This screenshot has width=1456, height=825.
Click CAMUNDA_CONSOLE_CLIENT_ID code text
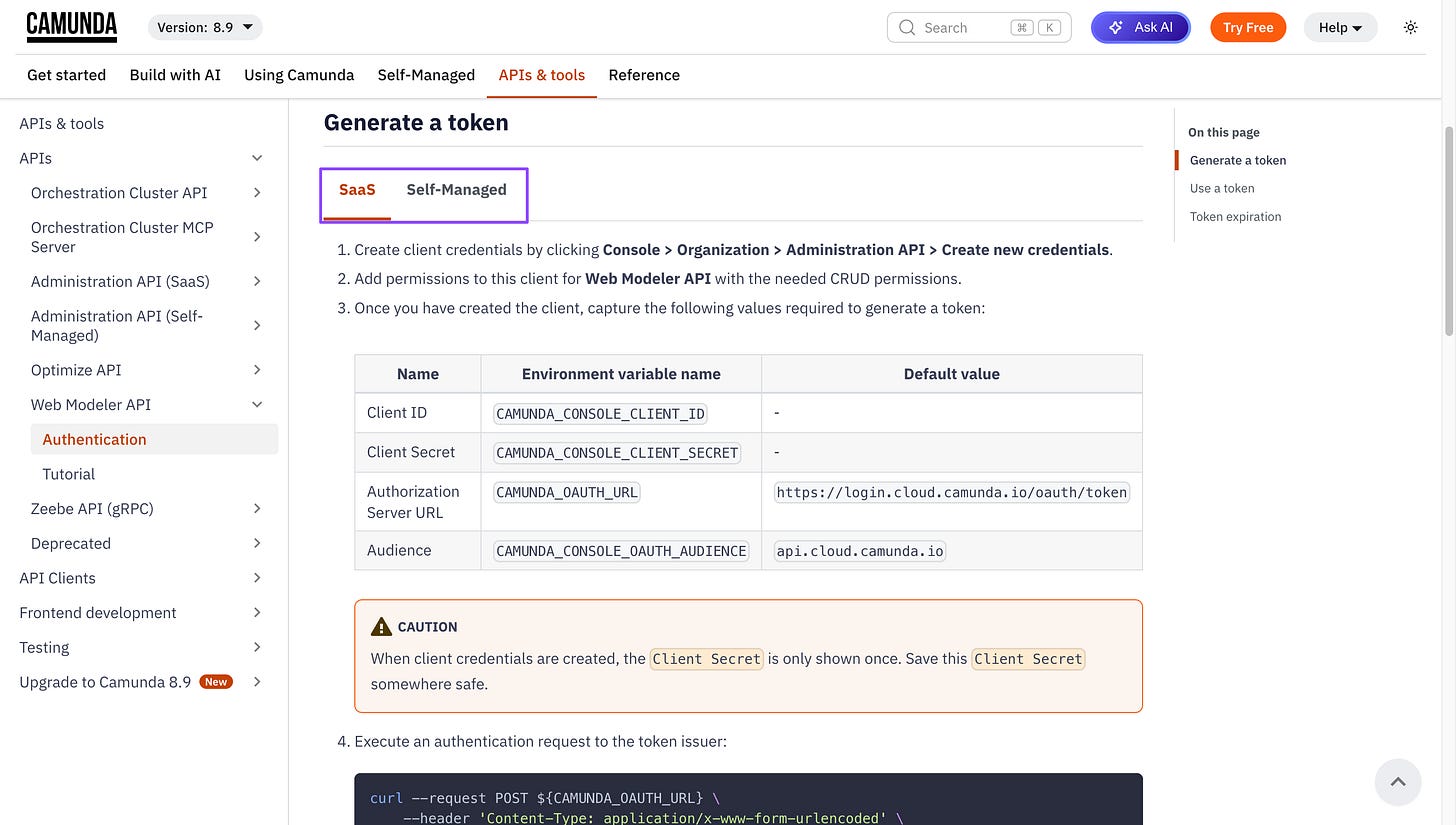click(x=601, y=413)
